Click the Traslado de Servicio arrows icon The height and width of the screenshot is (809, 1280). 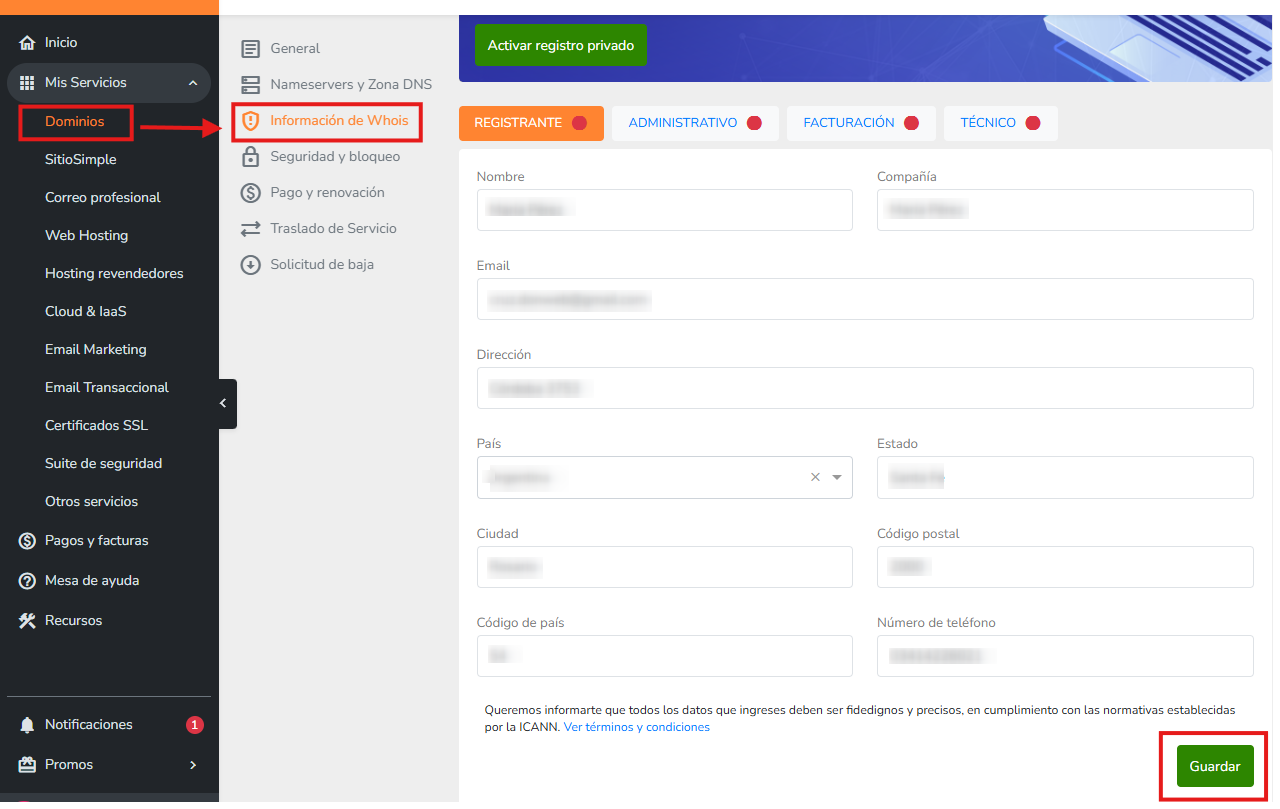(251, 228)
